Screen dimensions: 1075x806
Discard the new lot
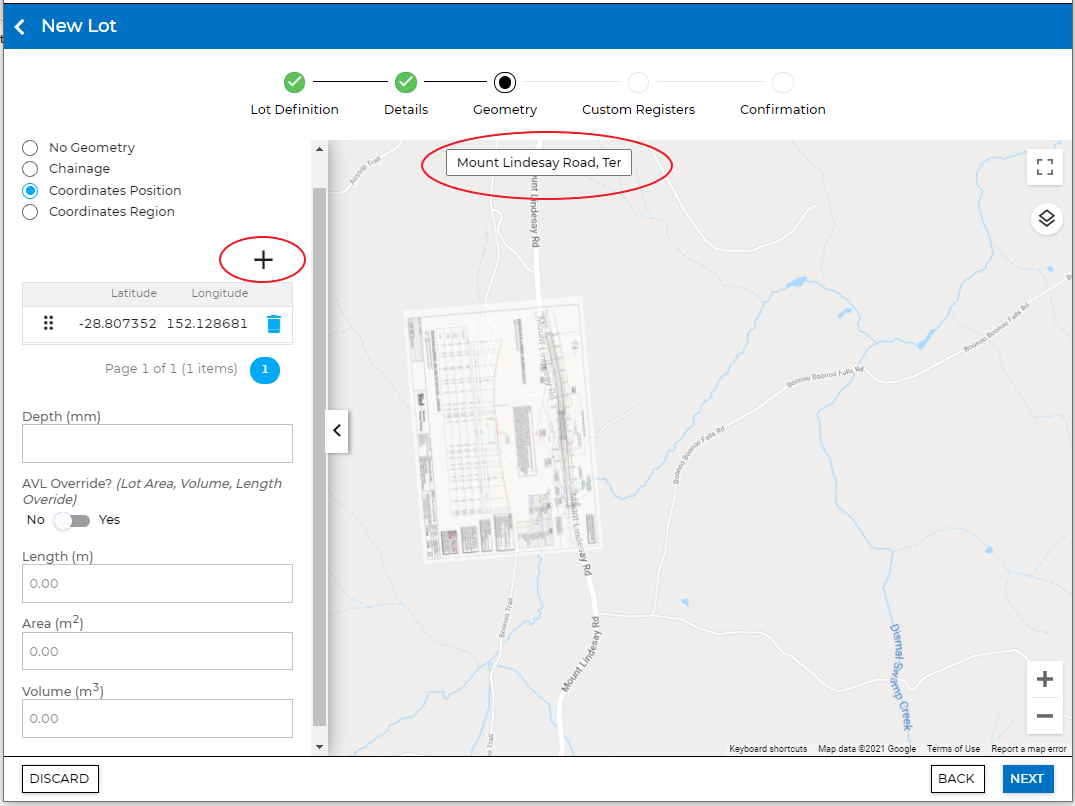60,778
